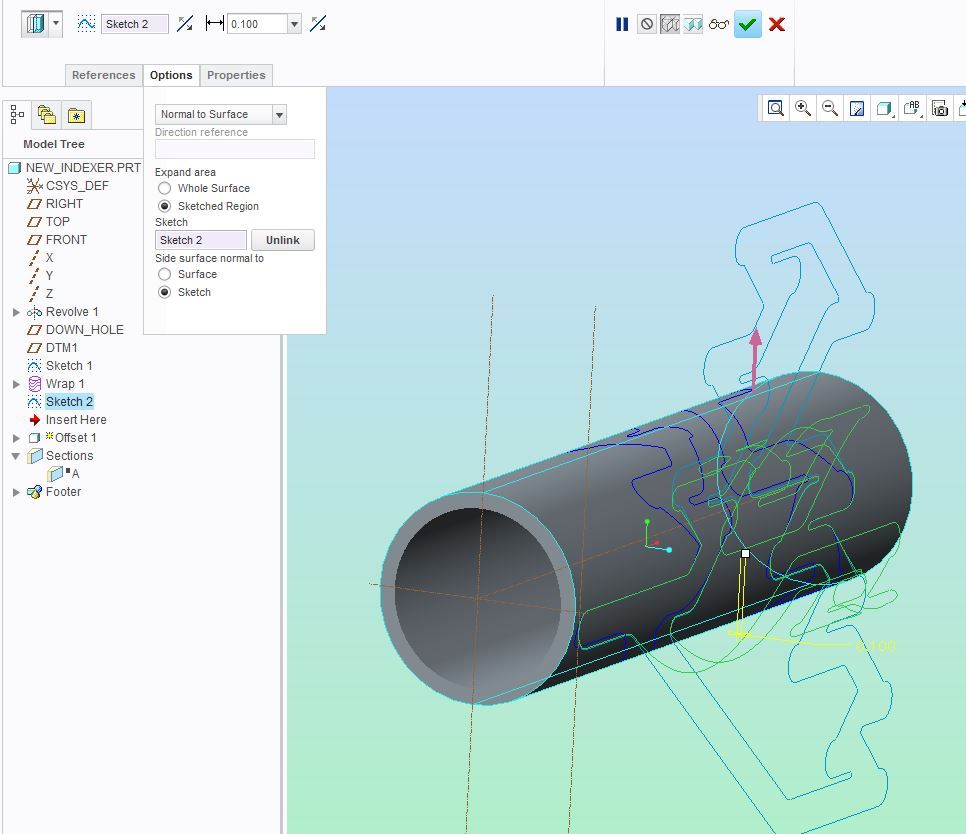
Task: Switch to the References tab
Action: [x=103, y=75]
